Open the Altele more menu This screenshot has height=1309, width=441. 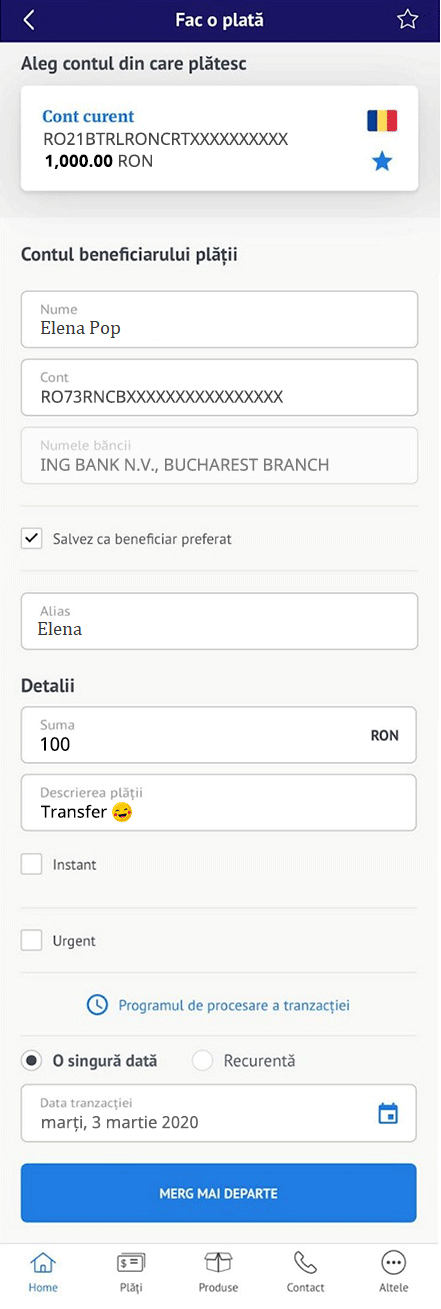point(393,1270)
